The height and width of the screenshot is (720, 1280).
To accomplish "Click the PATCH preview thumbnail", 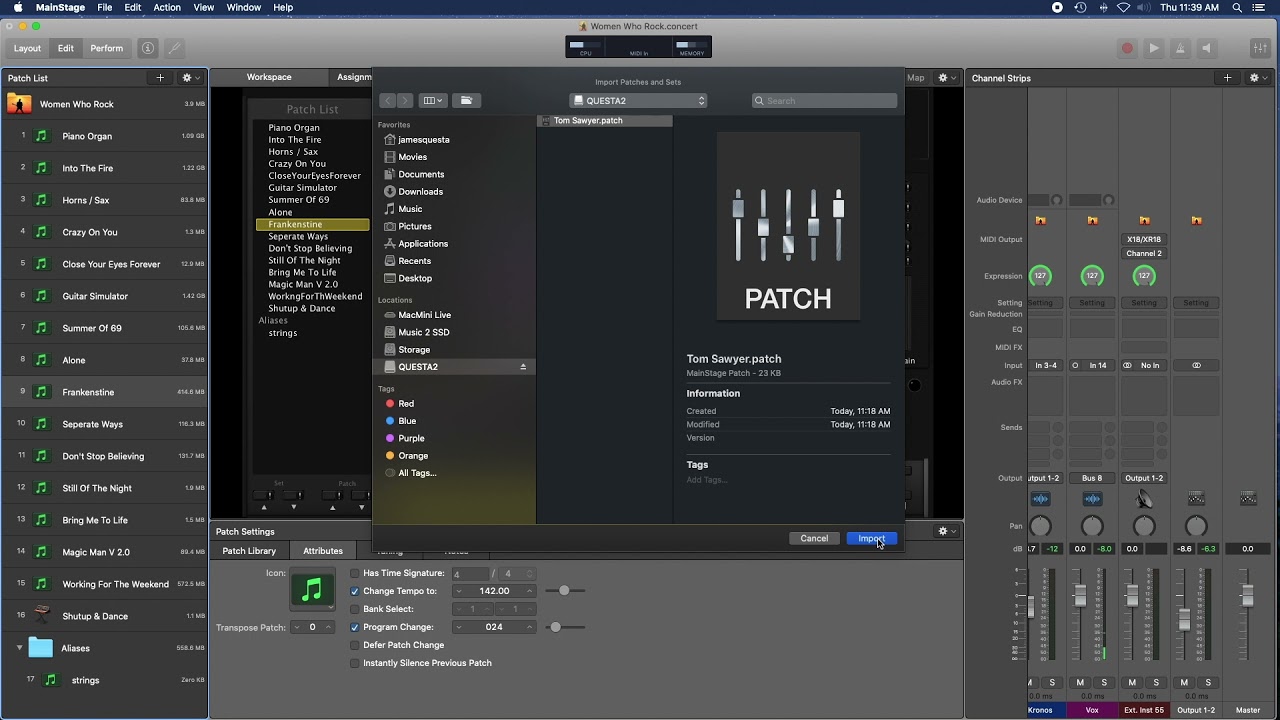I will [x=788, y=226].
